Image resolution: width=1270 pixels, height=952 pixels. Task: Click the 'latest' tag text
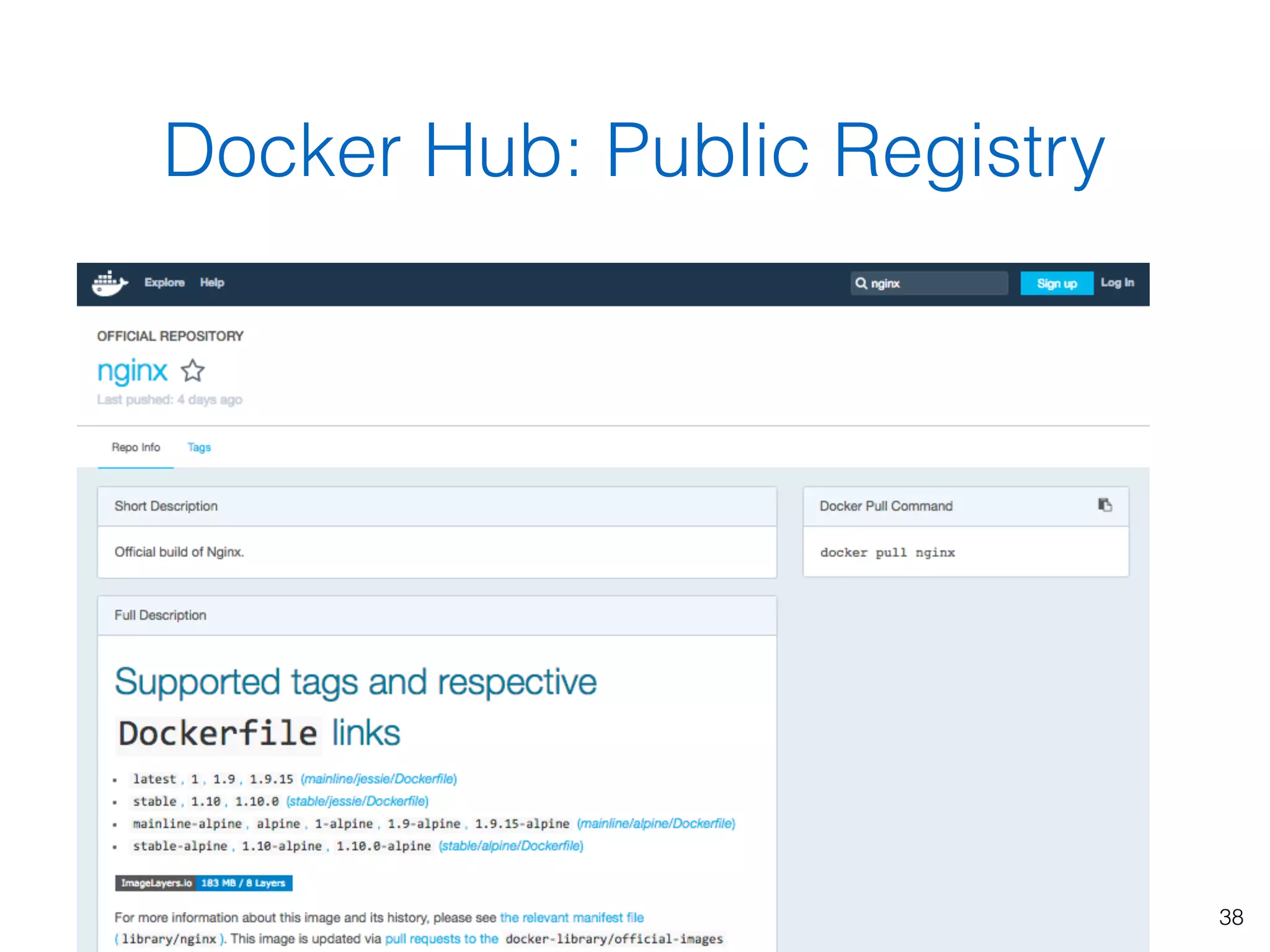coord(154,779)
